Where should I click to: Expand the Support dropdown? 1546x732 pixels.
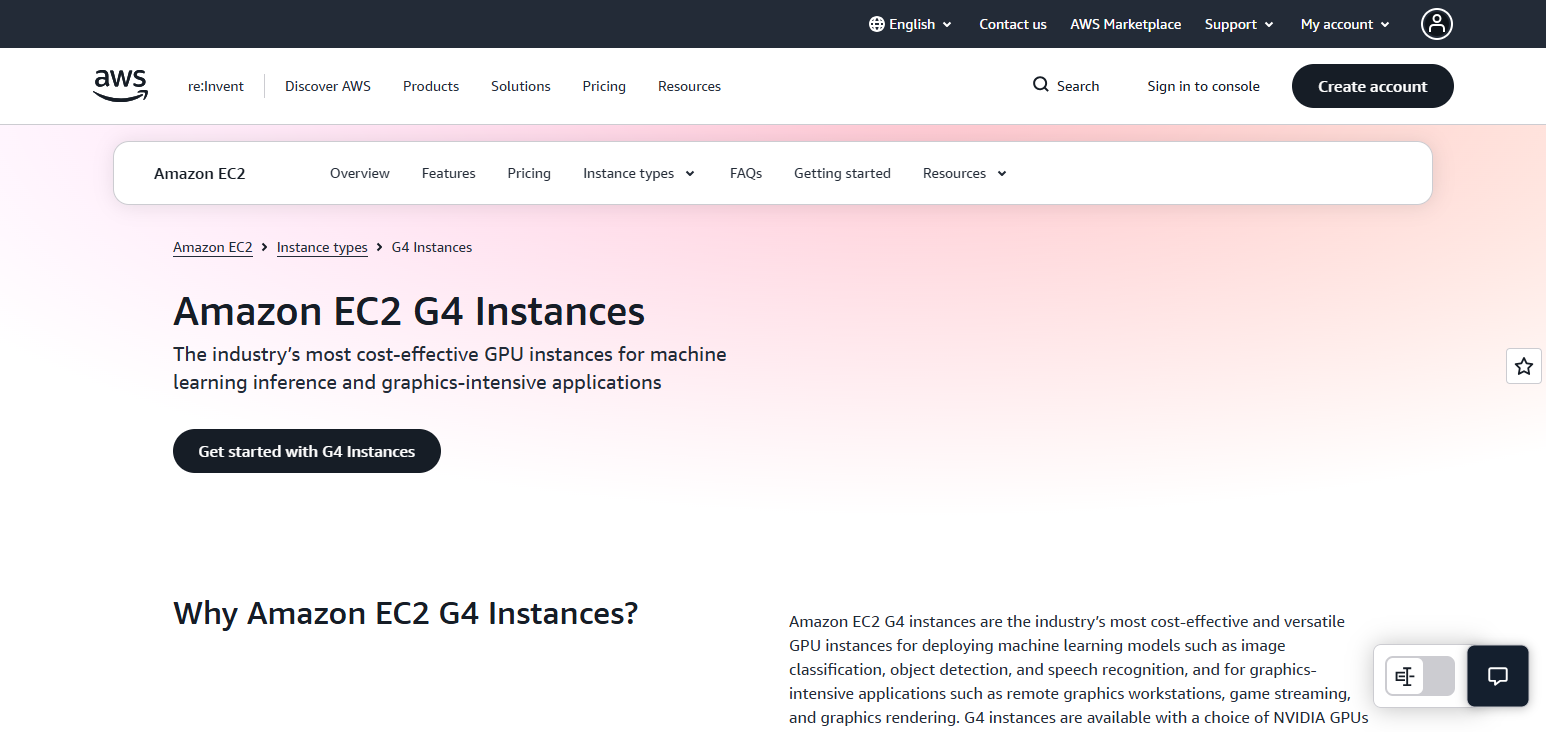click(x=1239, y=24)
